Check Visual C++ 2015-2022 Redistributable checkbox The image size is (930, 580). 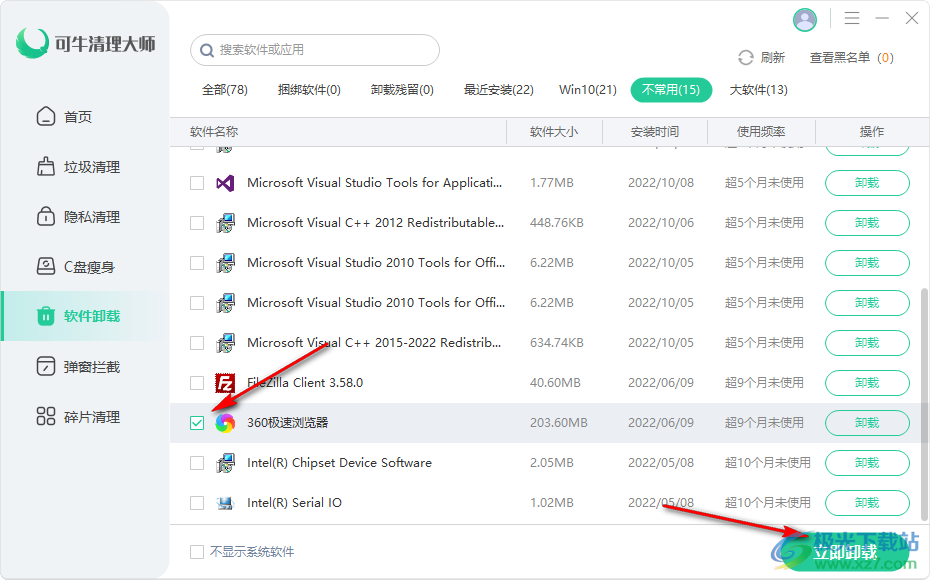(197, 343)
